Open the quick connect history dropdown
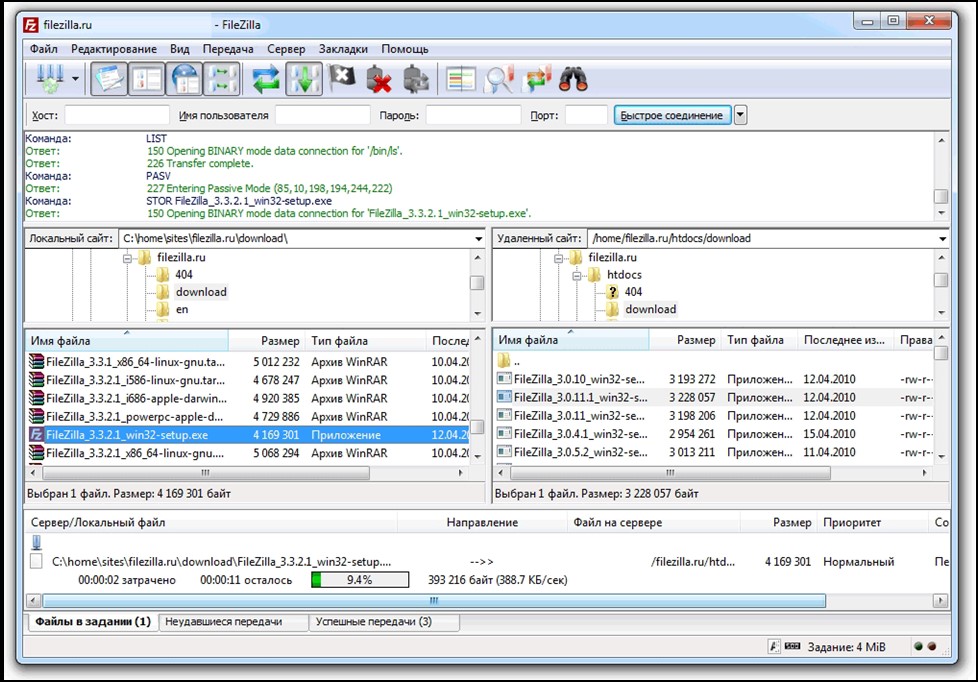The height and width of the screenshot is (682, 978). click(740, 115)
